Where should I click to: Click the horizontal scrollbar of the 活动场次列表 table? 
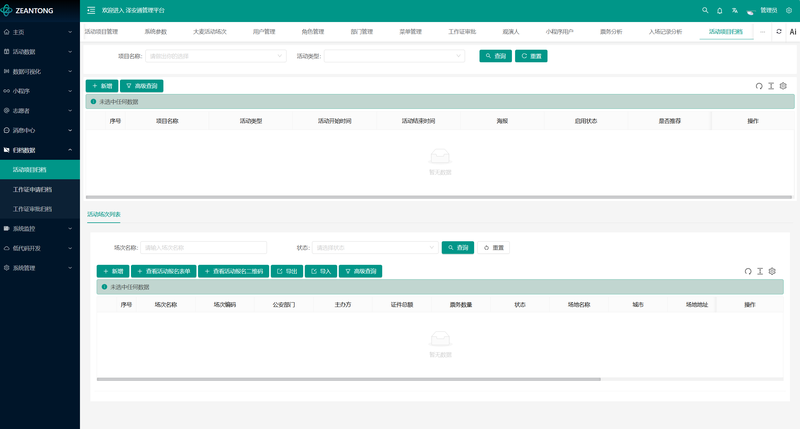click(348, 379)
